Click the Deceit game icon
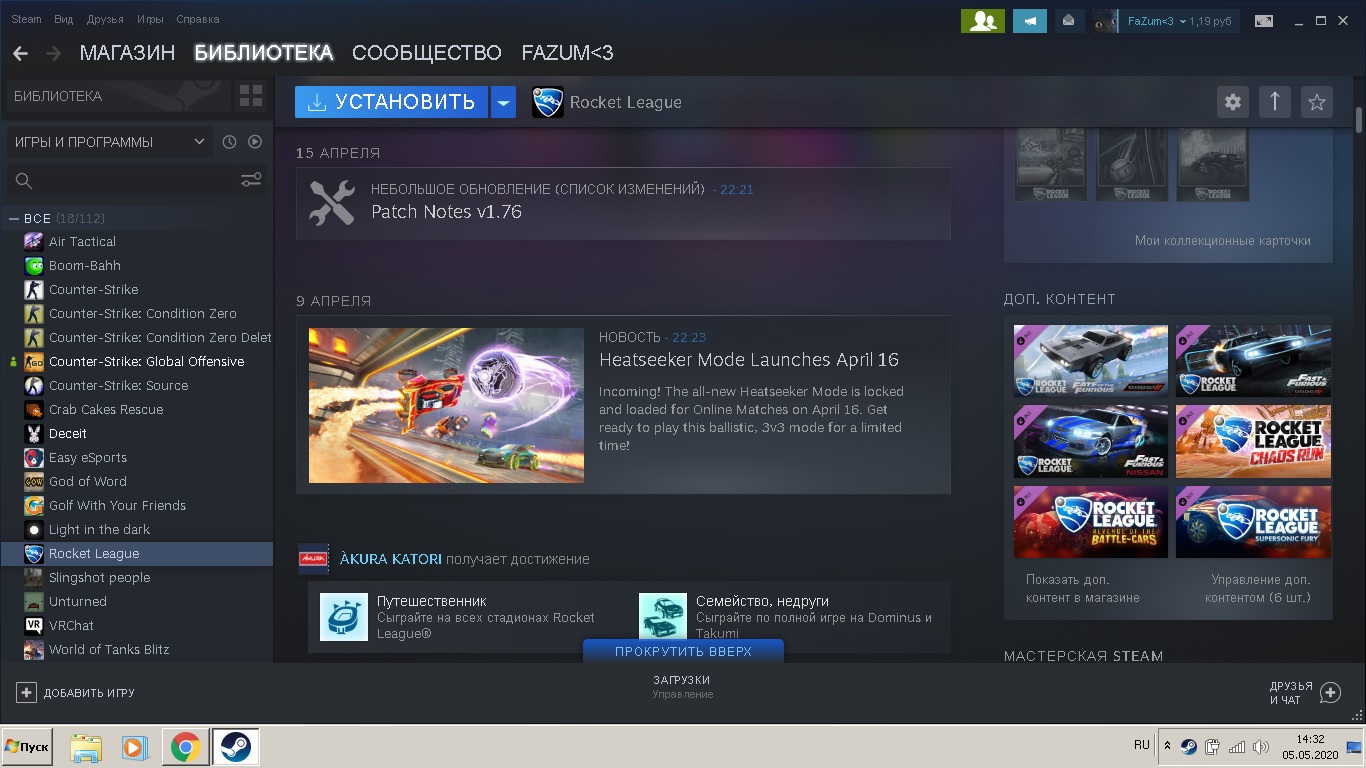 [33, 433]
